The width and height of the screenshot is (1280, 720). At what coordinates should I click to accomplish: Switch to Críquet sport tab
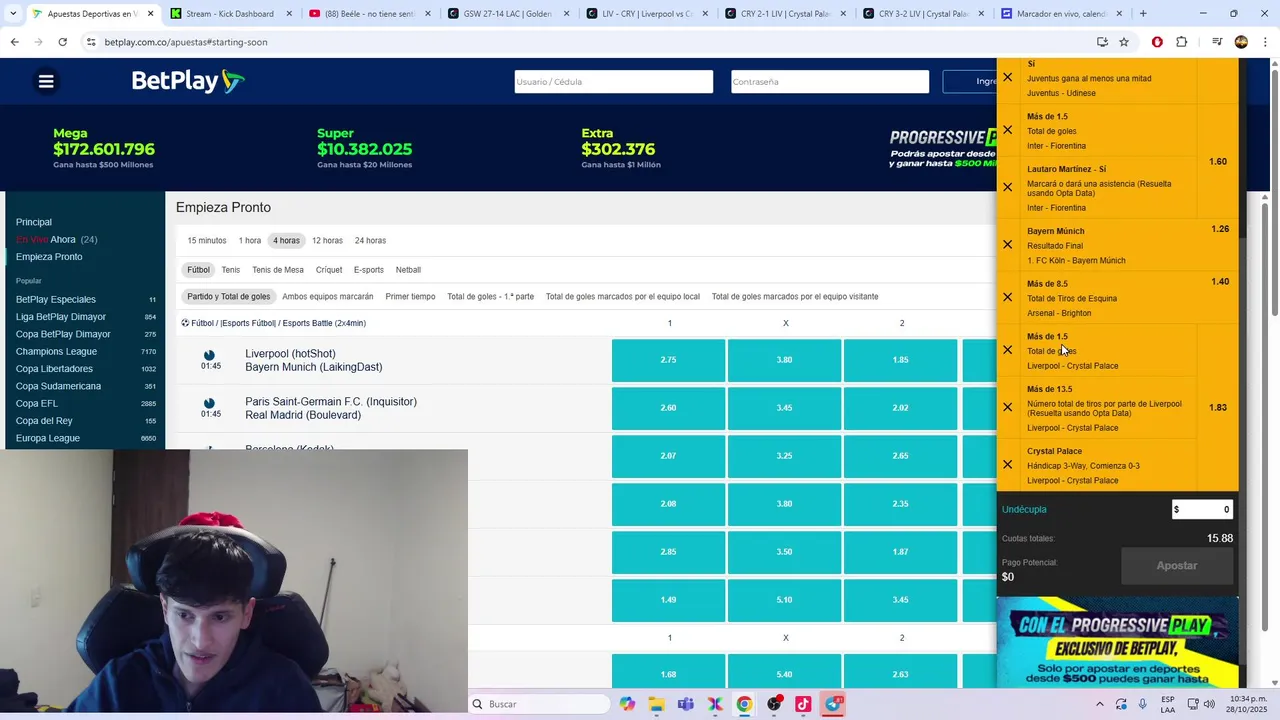(x=329, y=270)
